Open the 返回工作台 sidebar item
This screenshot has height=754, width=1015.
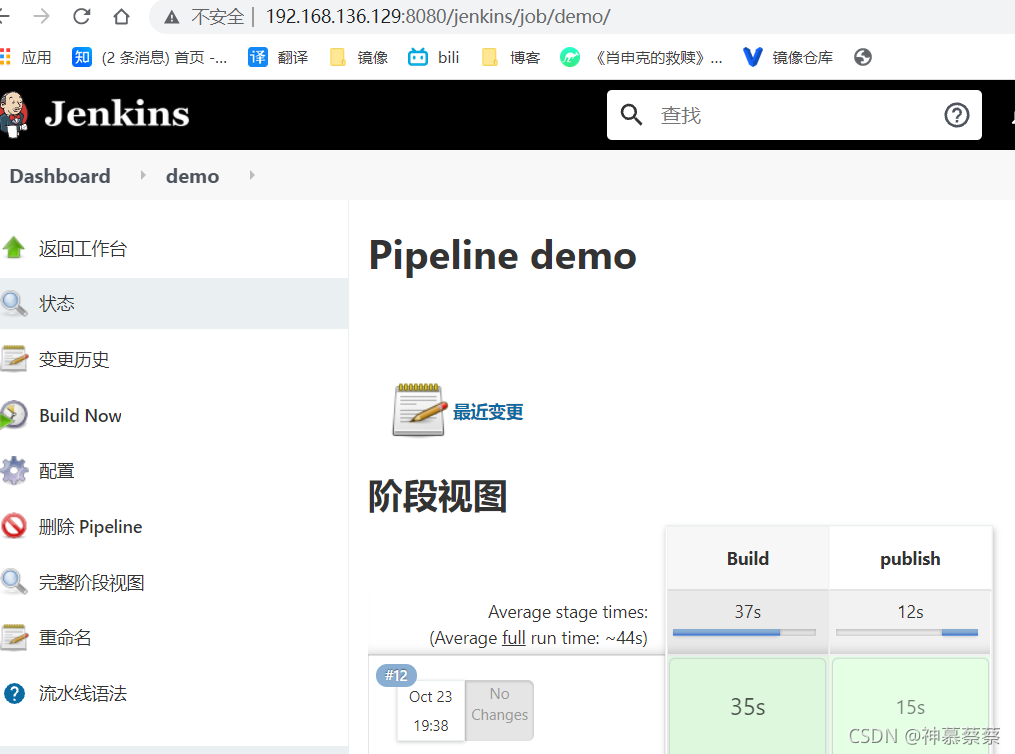[83, 249]
